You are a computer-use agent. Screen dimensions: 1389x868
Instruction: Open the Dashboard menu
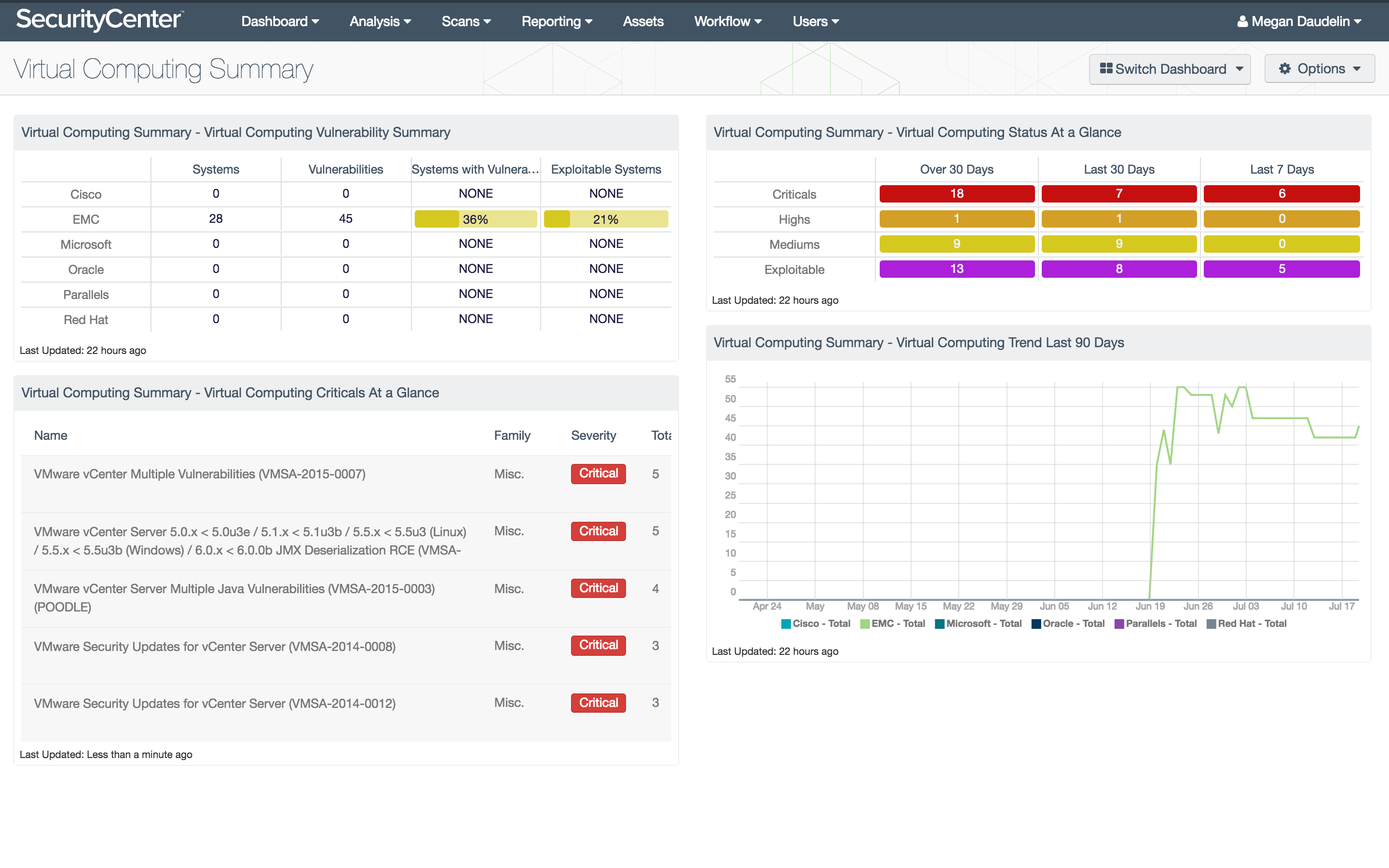click(x=280, y=21)
